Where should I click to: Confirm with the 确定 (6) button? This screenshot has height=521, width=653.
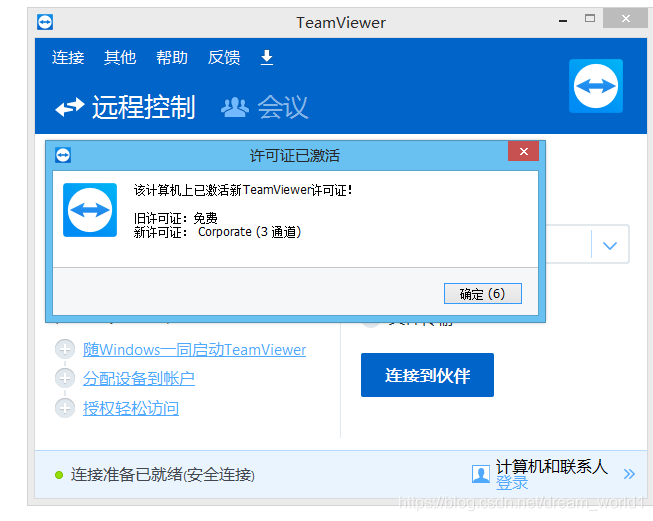[483, 294]
